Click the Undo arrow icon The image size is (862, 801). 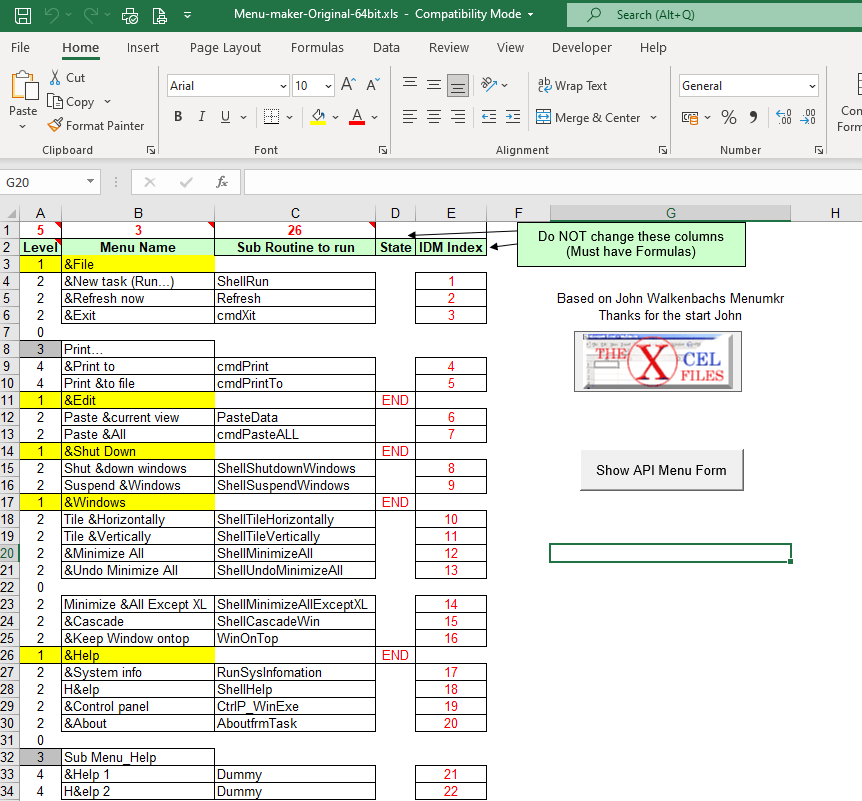point(52,15)
